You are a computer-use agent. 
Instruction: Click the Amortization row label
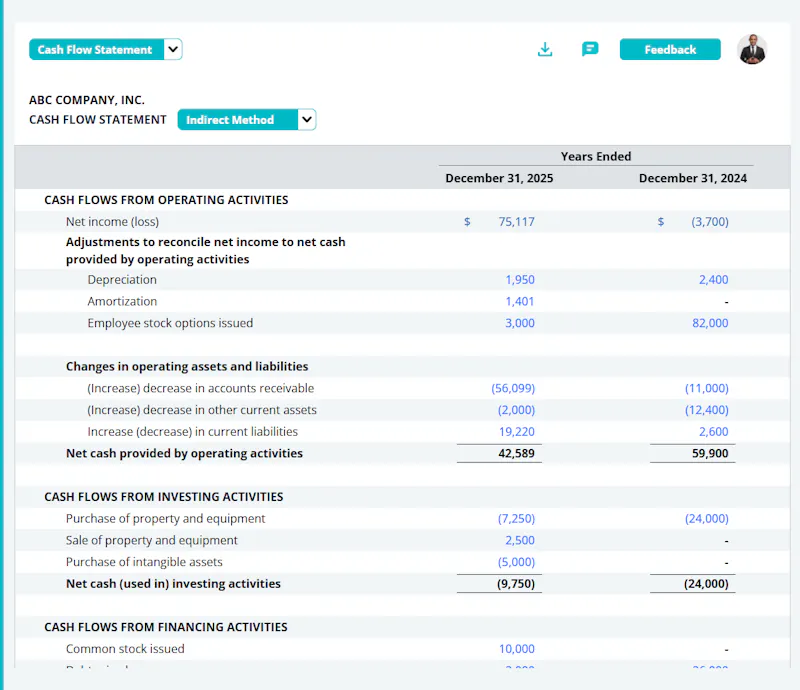122,302
